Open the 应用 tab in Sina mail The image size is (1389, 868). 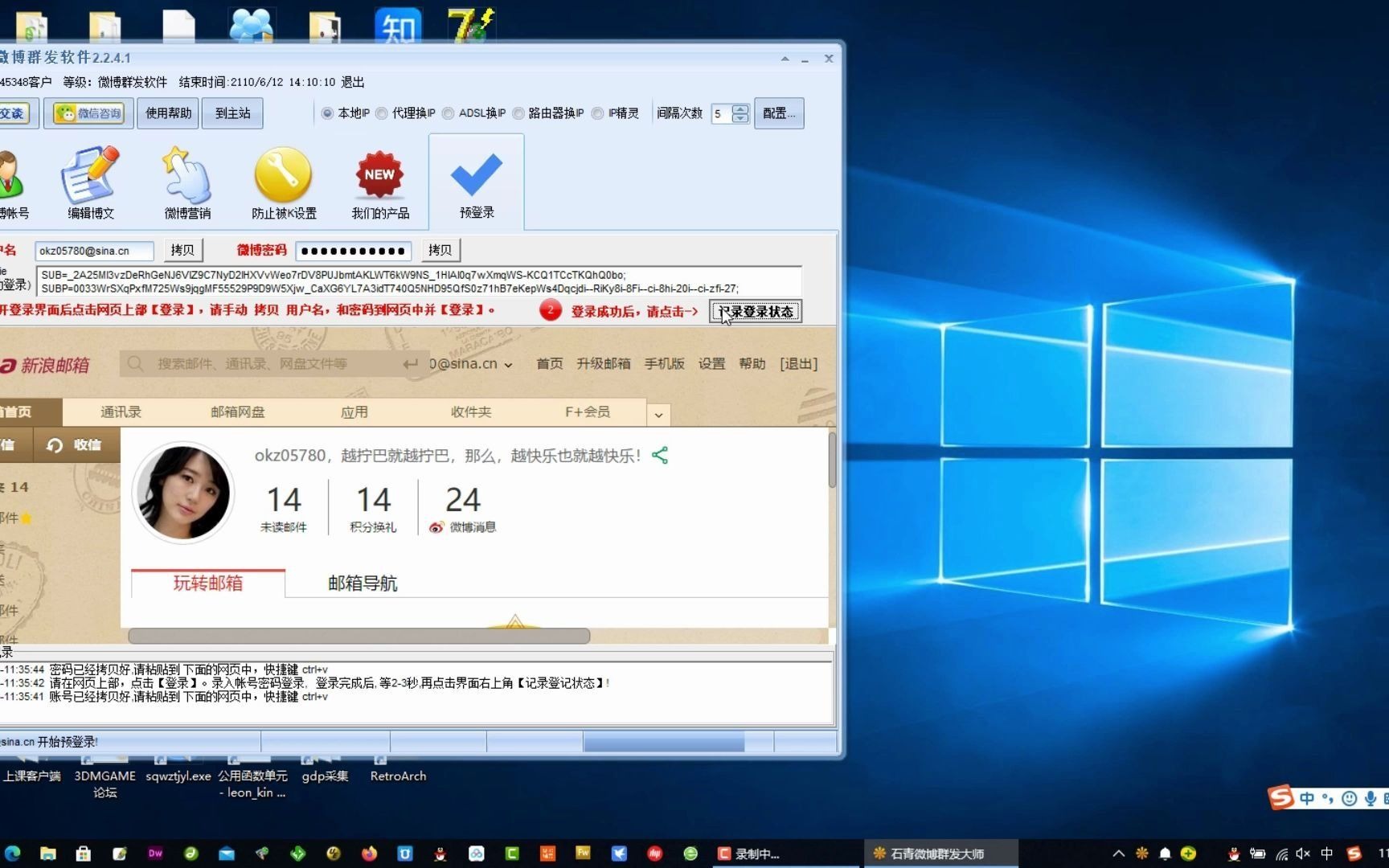pyautogui.click(x=354, y=411)
